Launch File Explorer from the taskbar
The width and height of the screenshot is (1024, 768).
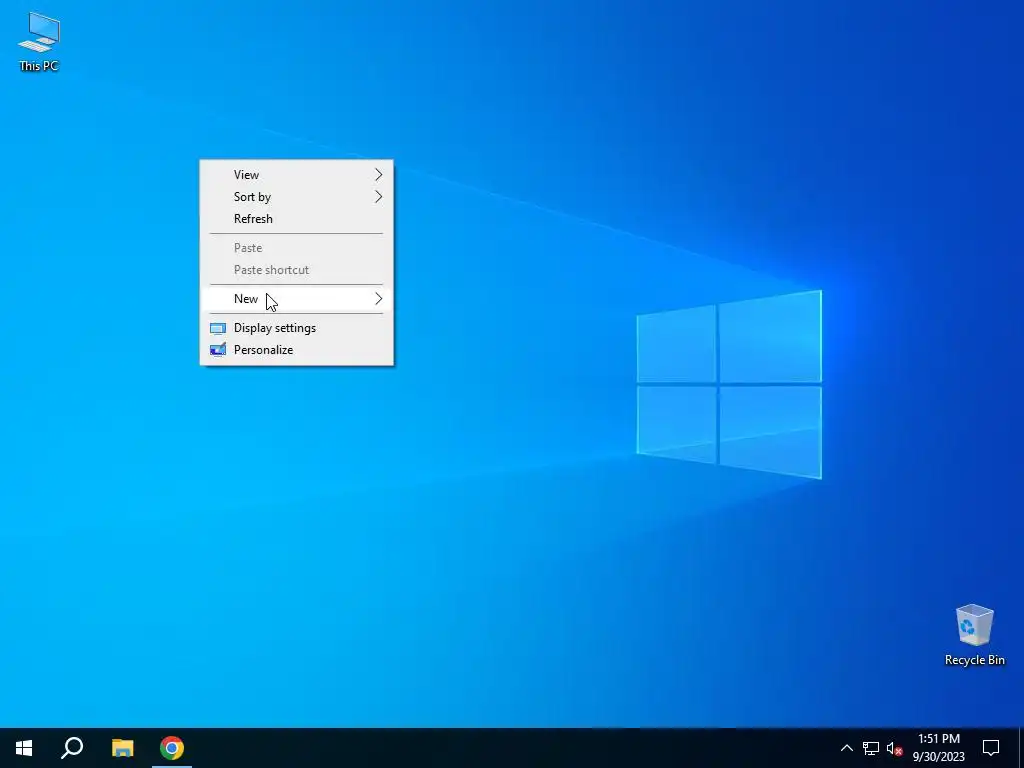coord(122,748)
